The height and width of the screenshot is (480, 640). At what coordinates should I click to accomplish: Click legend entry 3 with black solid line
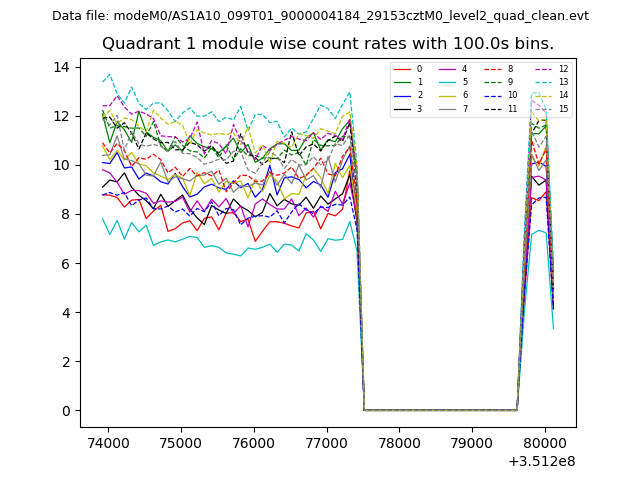click(x=410, y=108)
